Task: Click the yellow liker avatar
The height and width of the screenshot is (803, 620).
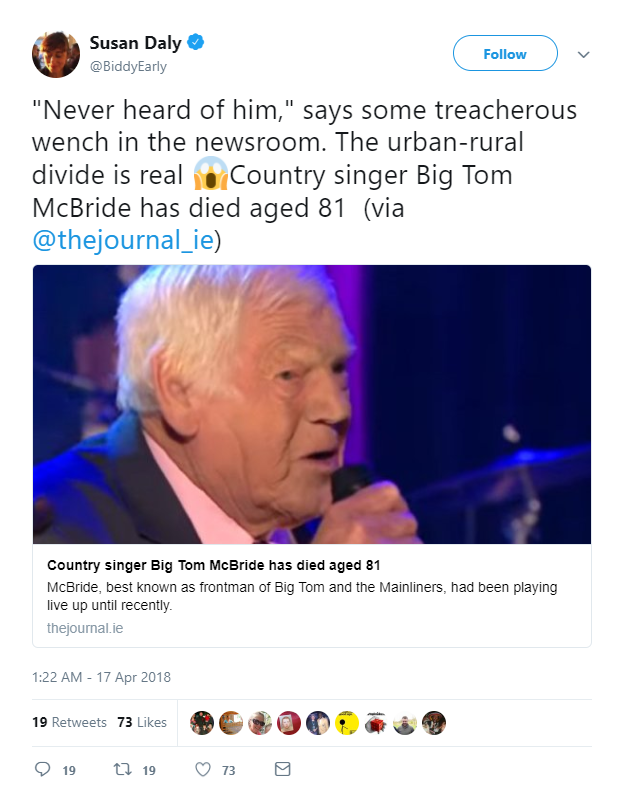Action: tap(347, 722)
